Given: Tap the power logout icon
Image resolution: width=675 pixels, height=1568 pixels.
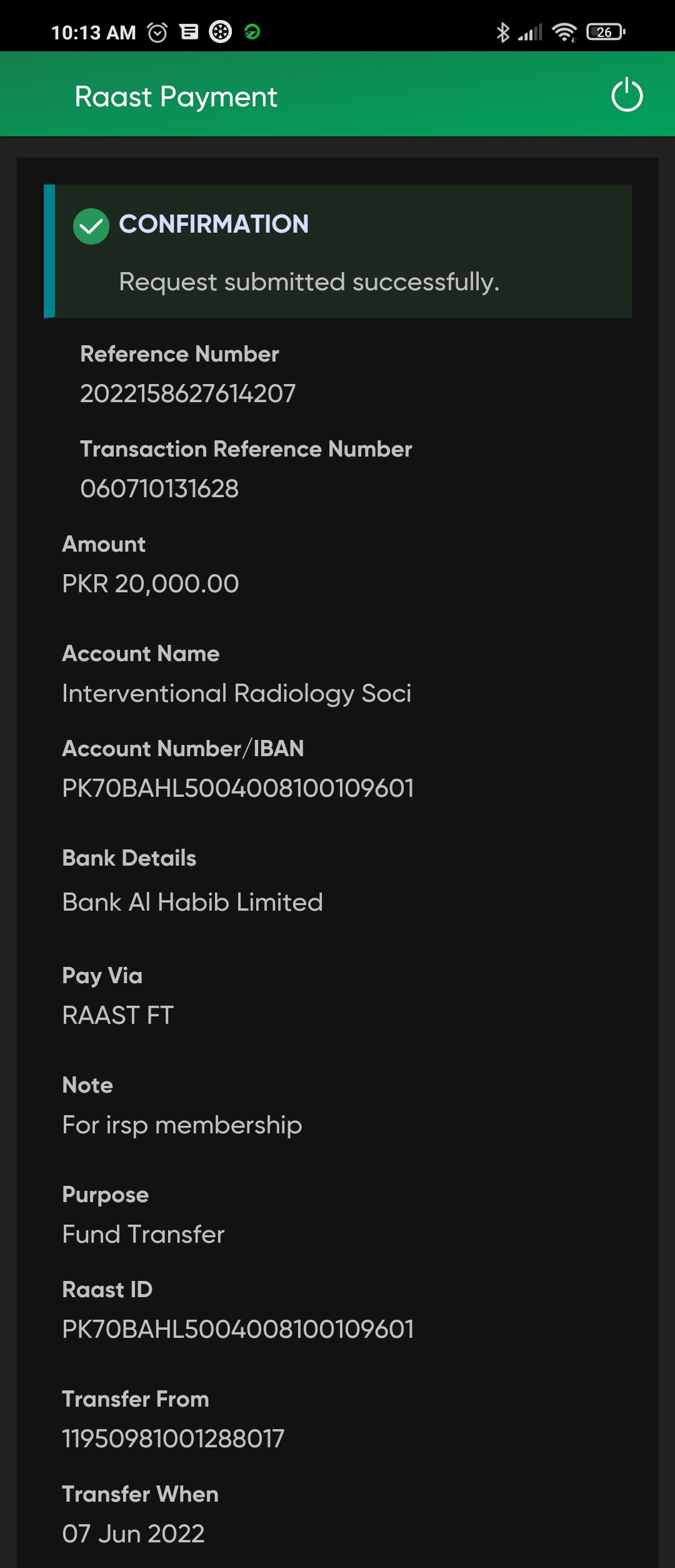Looking at the screenshot, I should (x=626, y=95).
